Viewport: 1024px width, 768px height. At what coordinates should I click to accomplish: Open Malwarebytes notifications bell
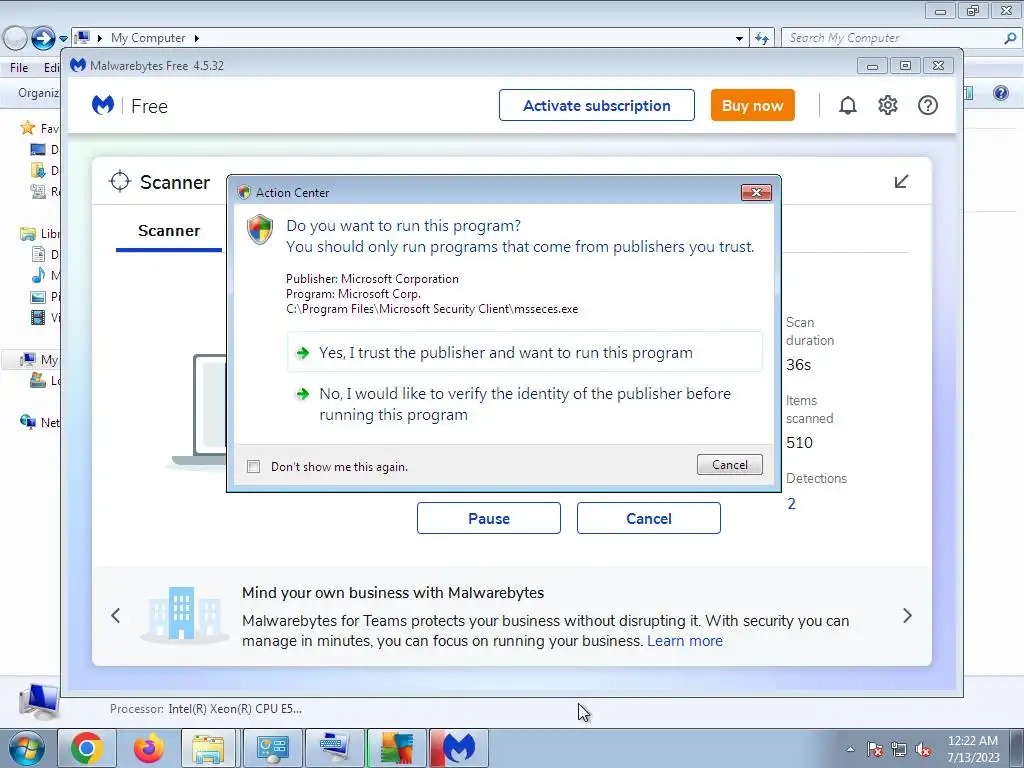(x=848, y=105)
